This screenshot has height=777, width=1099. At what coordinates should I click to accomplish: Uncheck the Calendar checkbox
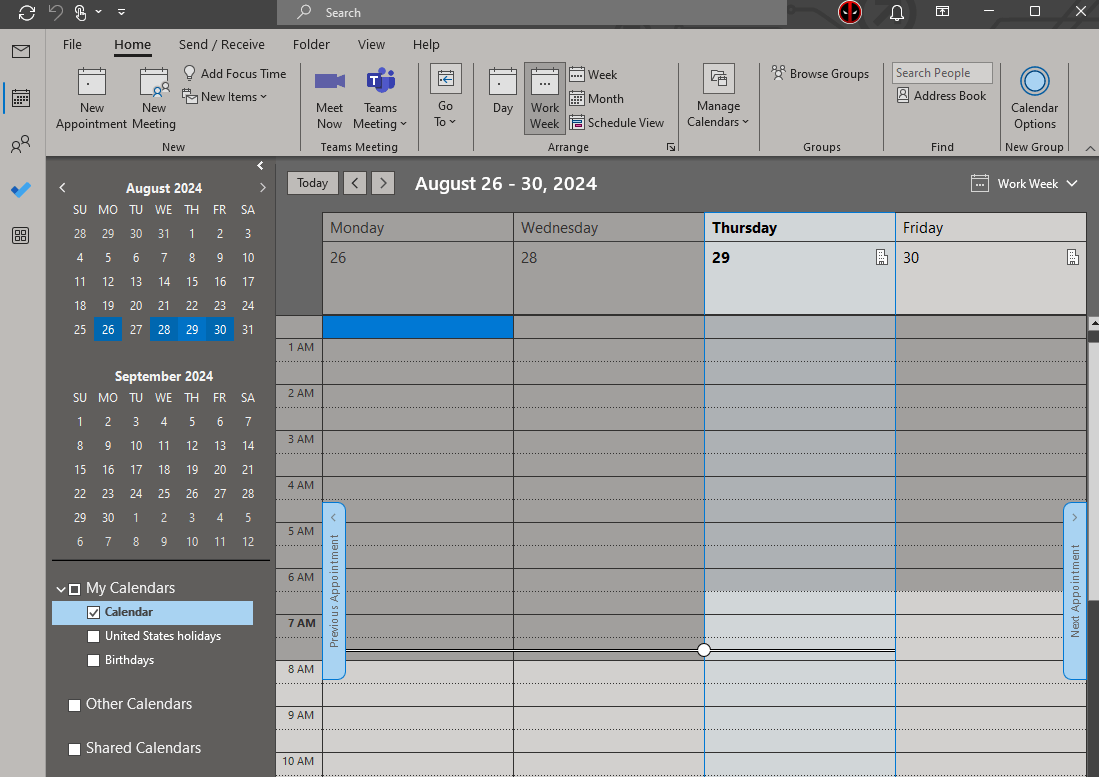93,612
